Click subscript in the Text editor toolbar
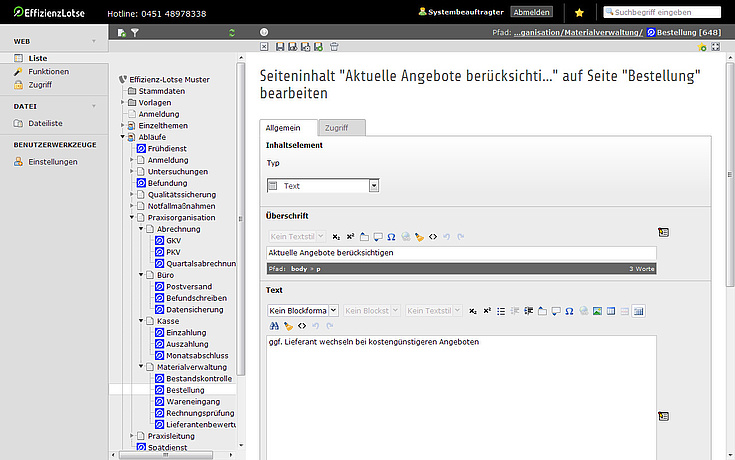The width and height of the screenshot is (735, 460). click(x=473, y=311)
